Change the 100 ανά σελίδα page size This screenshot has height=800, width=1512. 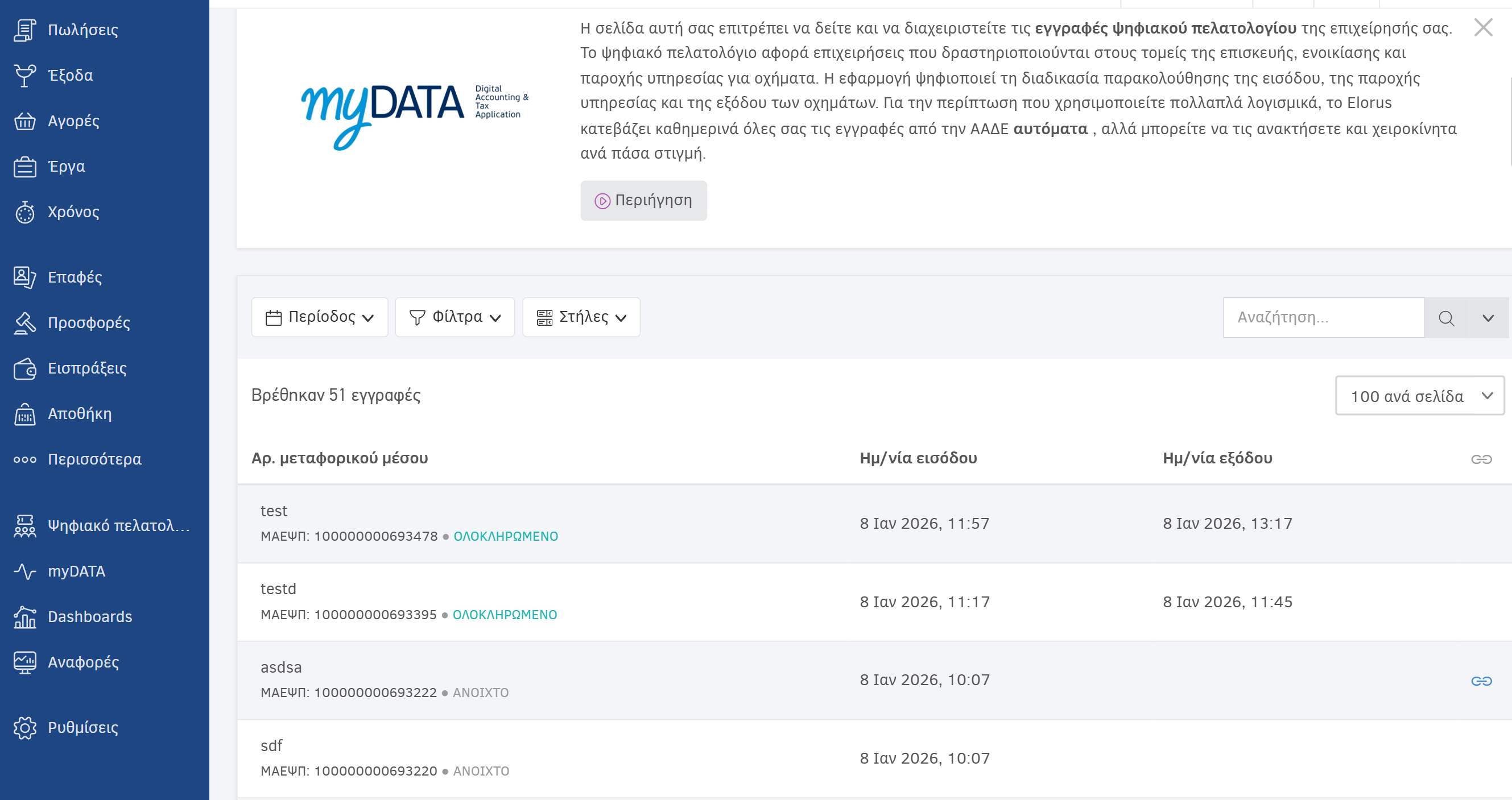point(1419,396)
